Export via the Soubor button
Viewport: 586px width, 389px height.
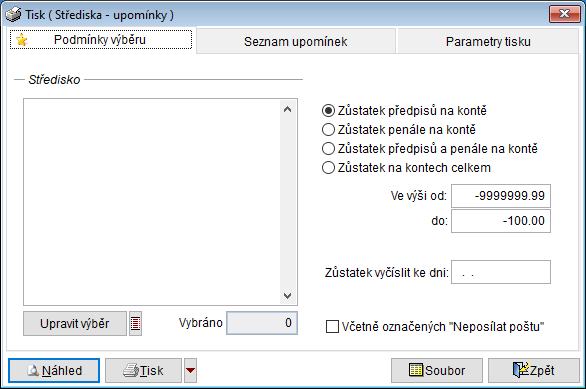click(x=437, y=370)
